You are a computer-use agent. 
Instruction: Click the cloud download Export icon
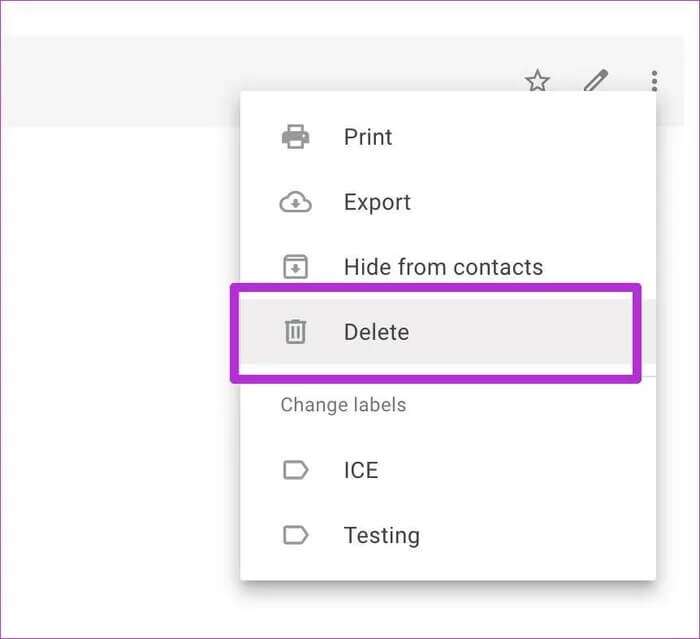click(x=295, y=202)
